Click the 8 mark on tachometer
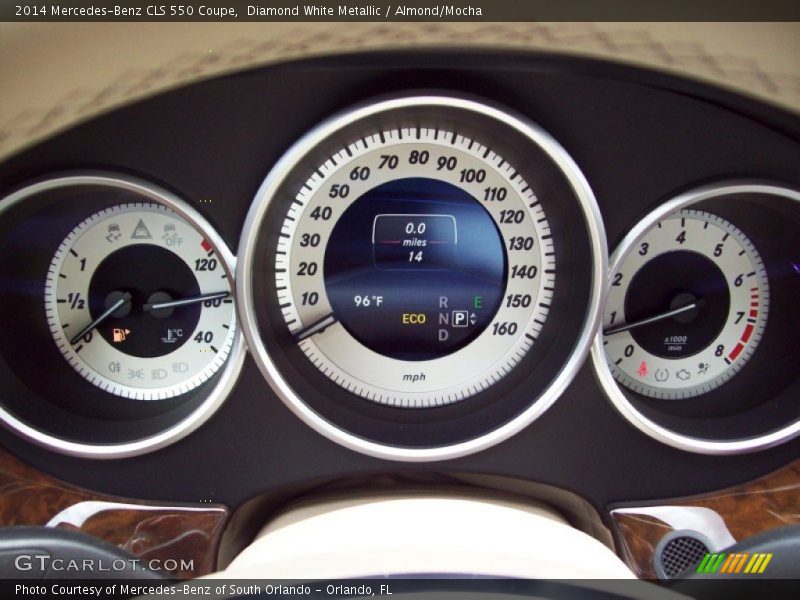Screen dimensions: 800x600 tap(719, 351)
